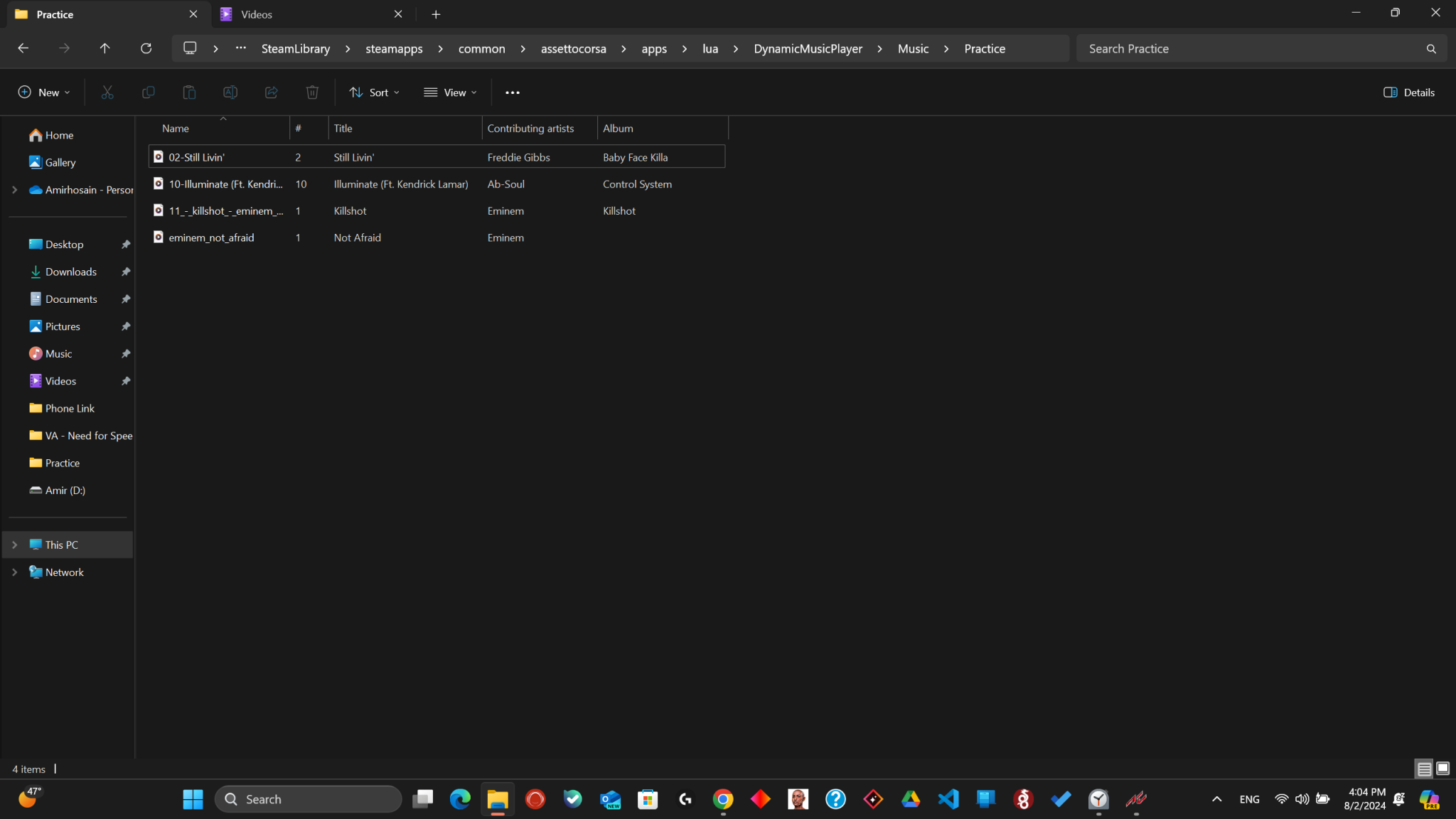The image size is (1456, 819).
Task: Open Google Drive from taskbar
Action: [x=911, y=799]
